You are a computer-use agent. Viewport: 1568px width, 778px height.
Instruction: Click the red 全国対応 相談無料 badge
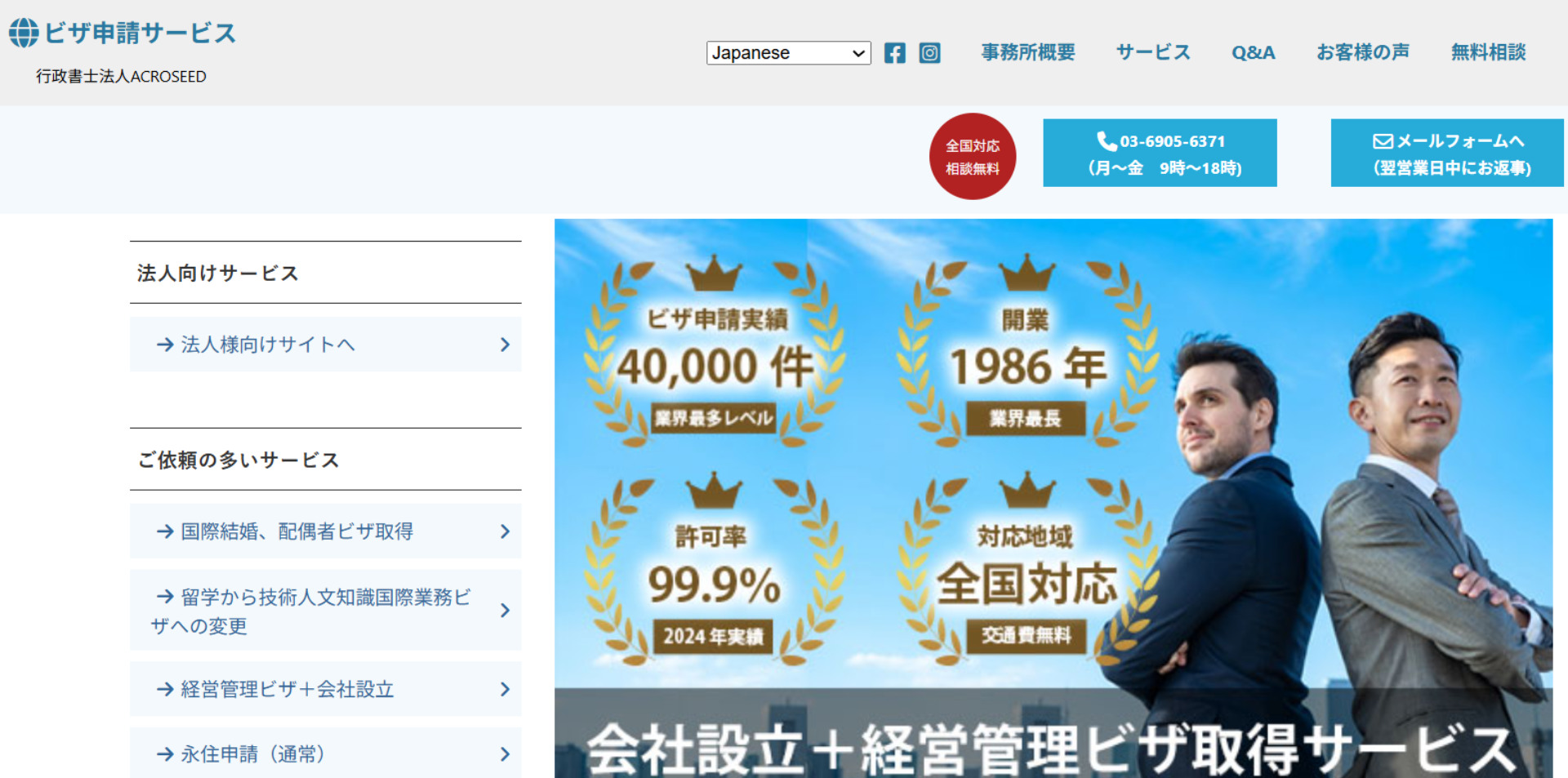pyautogui.click(x=972, y=157)
